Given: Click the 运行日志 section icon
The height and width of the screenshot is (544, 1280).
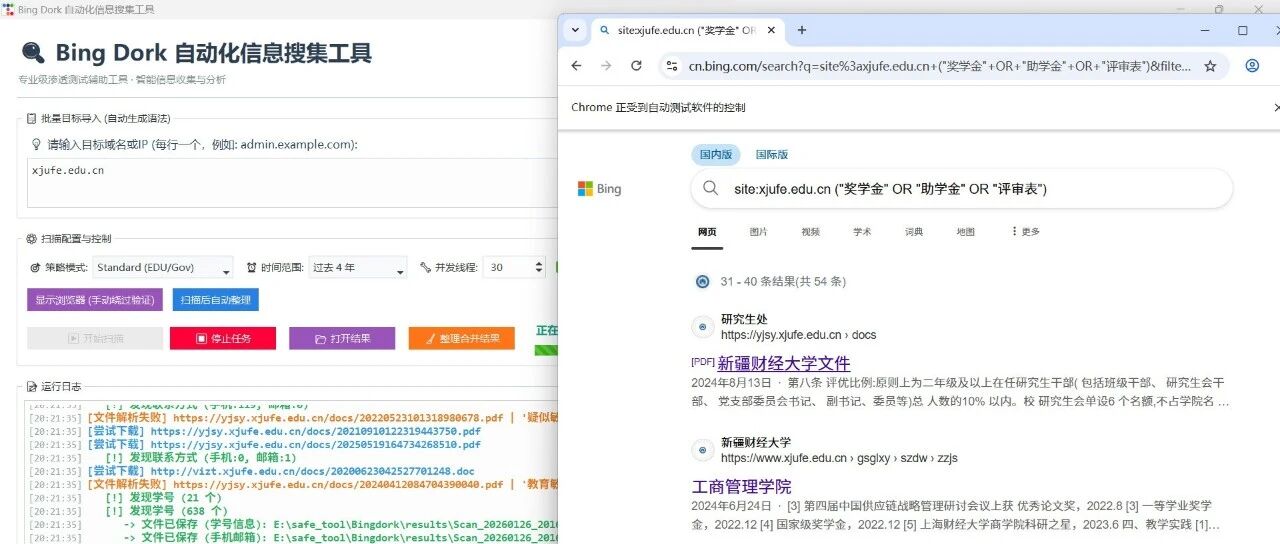Looking at the screenshot, I should [31, 386].
